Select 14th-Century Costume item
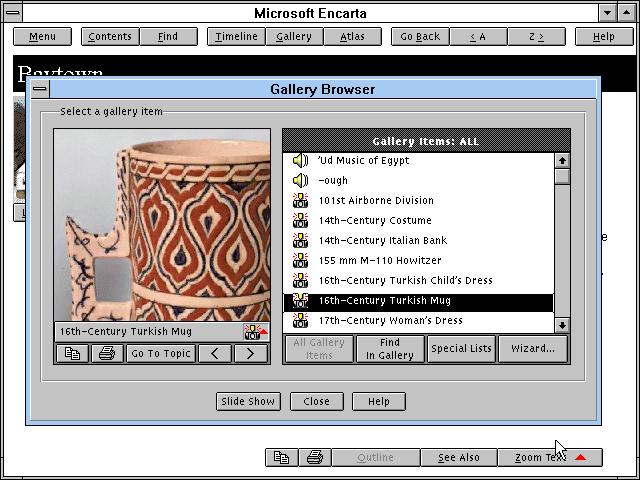The width and height of the screenshot is (640, 480). click(418, 220)
